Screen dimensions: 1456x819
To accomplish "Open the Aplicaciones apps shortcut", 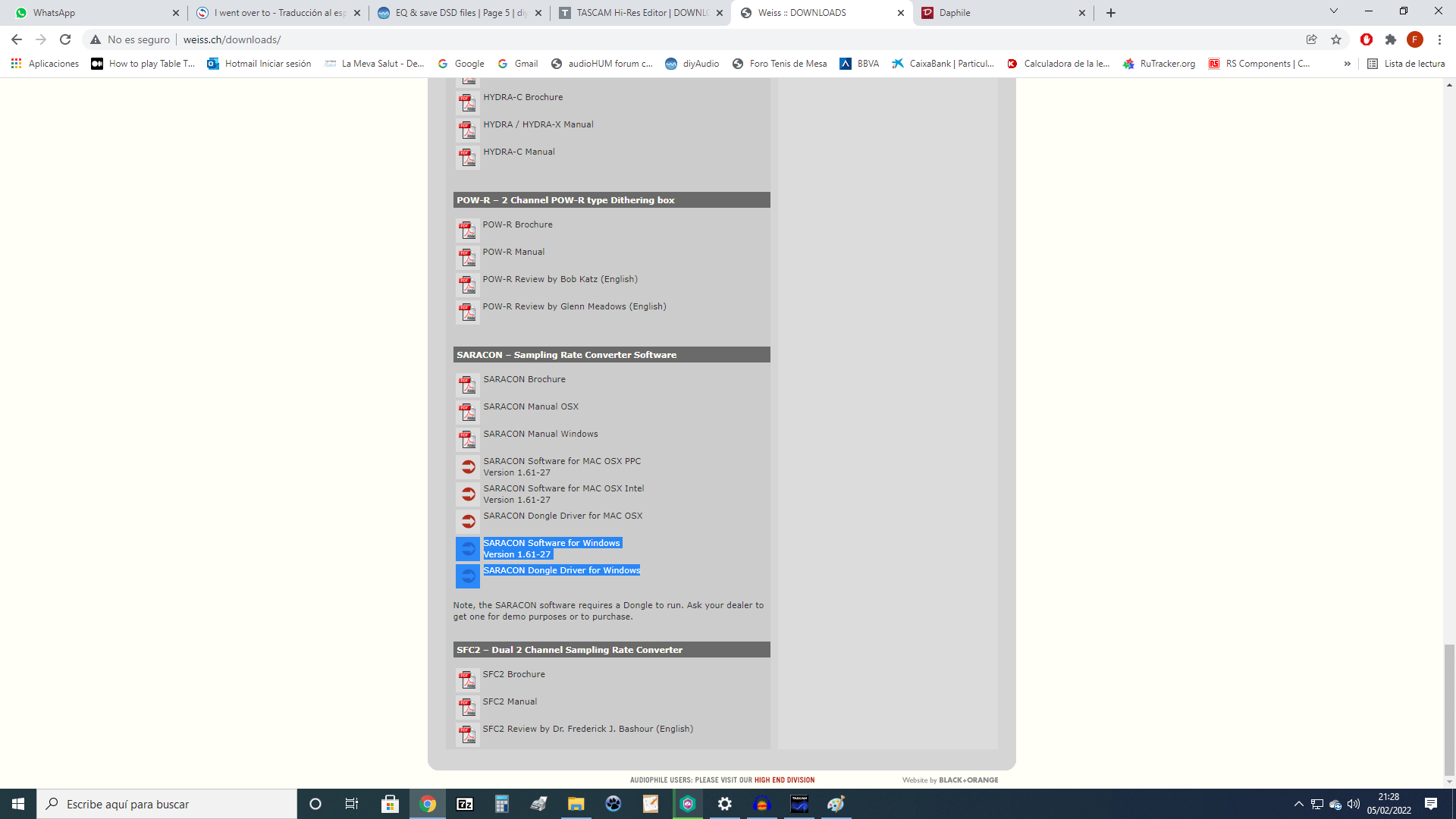I will tap(45, 64).
